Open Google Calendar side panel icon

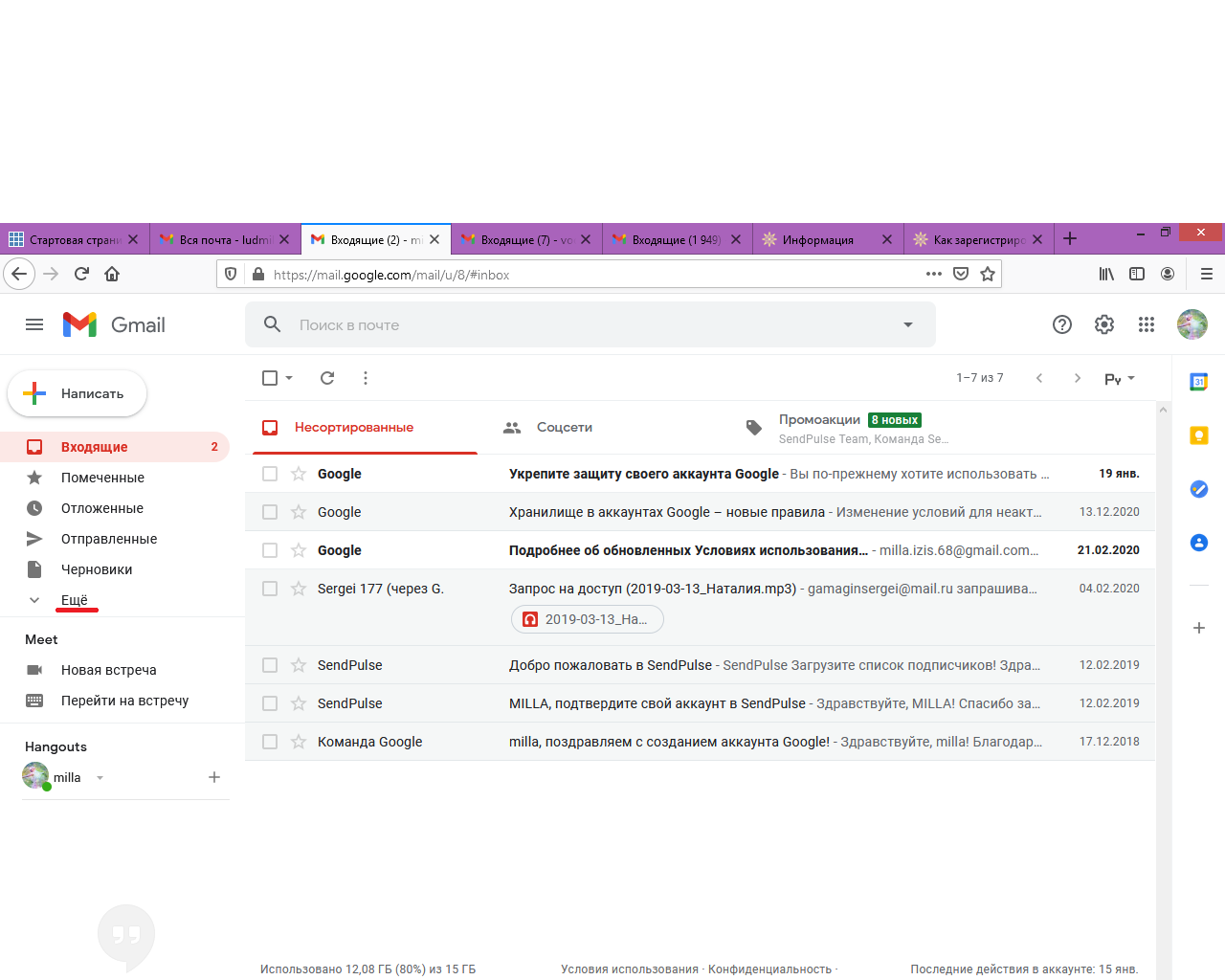pos(1198,382)
